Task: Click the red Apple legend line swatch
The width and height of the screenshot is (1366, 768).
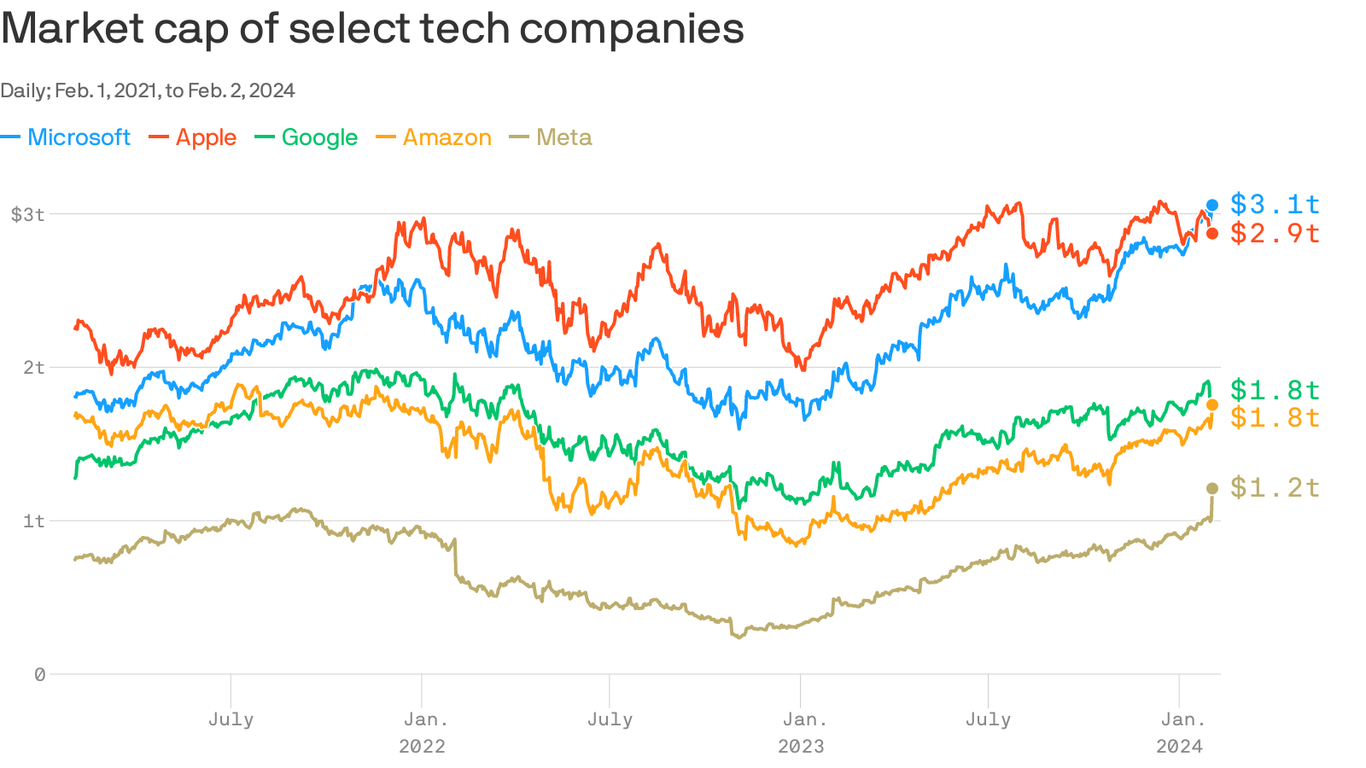Action: [158, 138]
